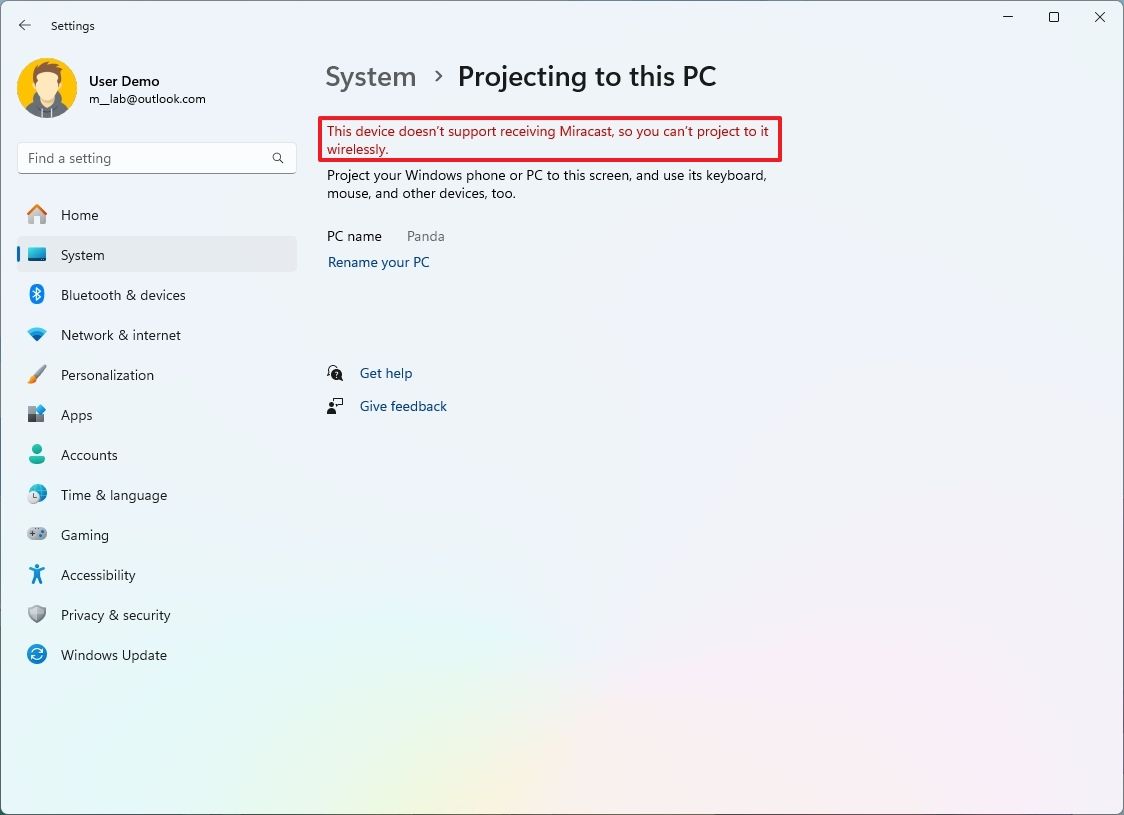Click the search magnifier icon
The image size is (1124, 815).
(x=278, y=158)
